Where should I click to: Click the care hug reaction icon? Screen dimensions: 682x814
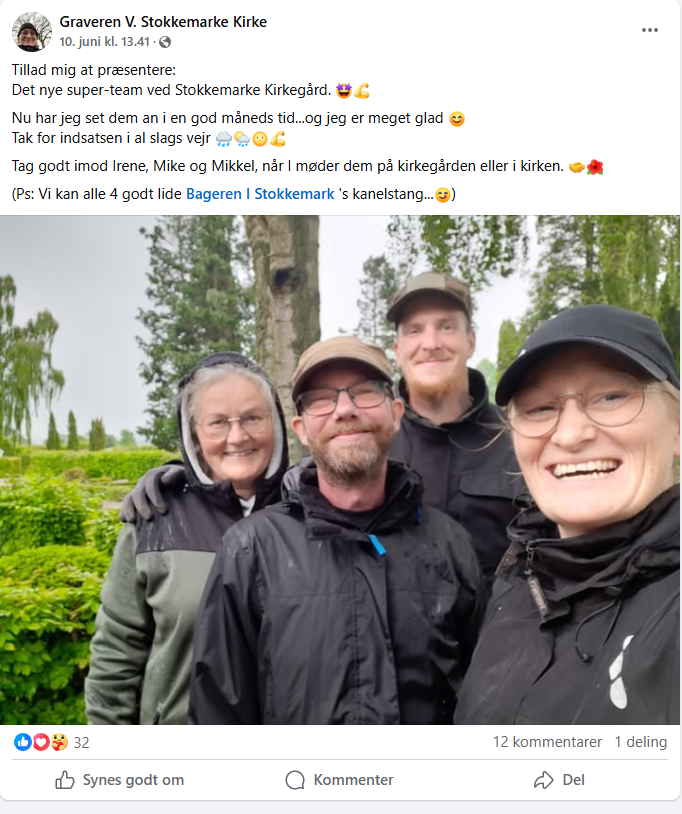click(x=59, y=742)
